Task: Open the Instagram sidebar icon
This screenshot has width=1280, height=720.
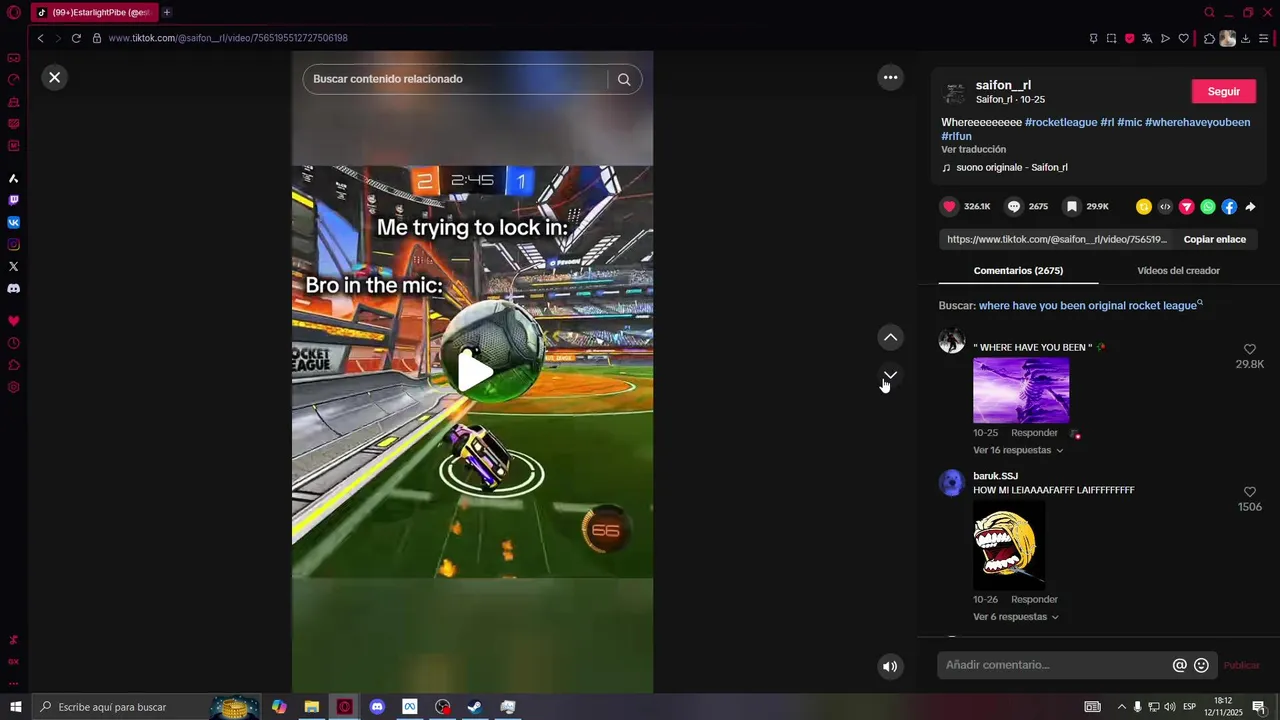Action: (14, 244)
